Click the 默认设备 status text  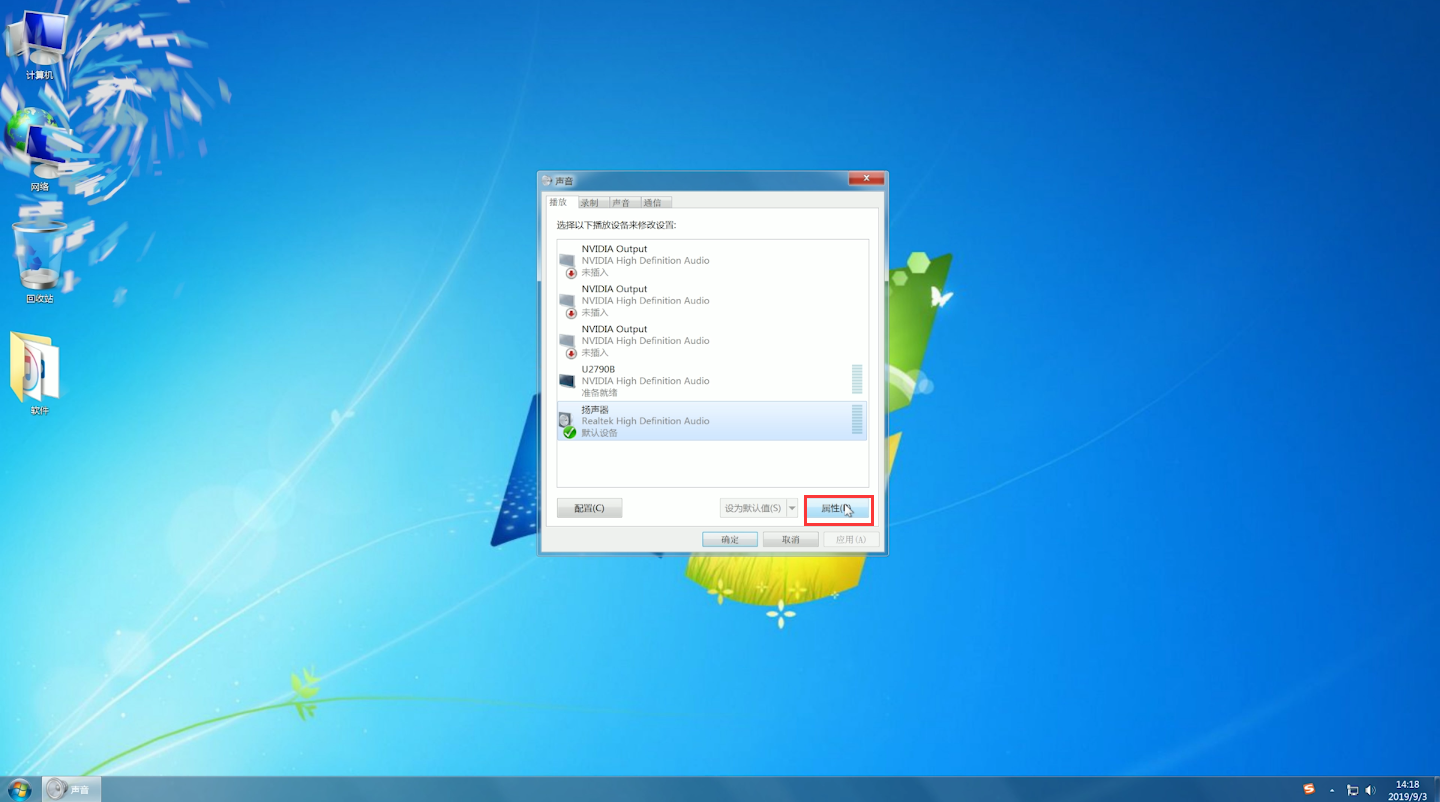(599, 433)
